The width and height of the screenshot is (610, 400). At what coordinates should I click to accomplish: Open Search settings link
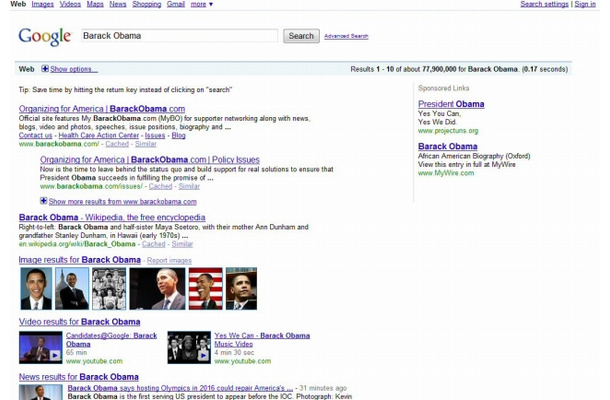544,4
